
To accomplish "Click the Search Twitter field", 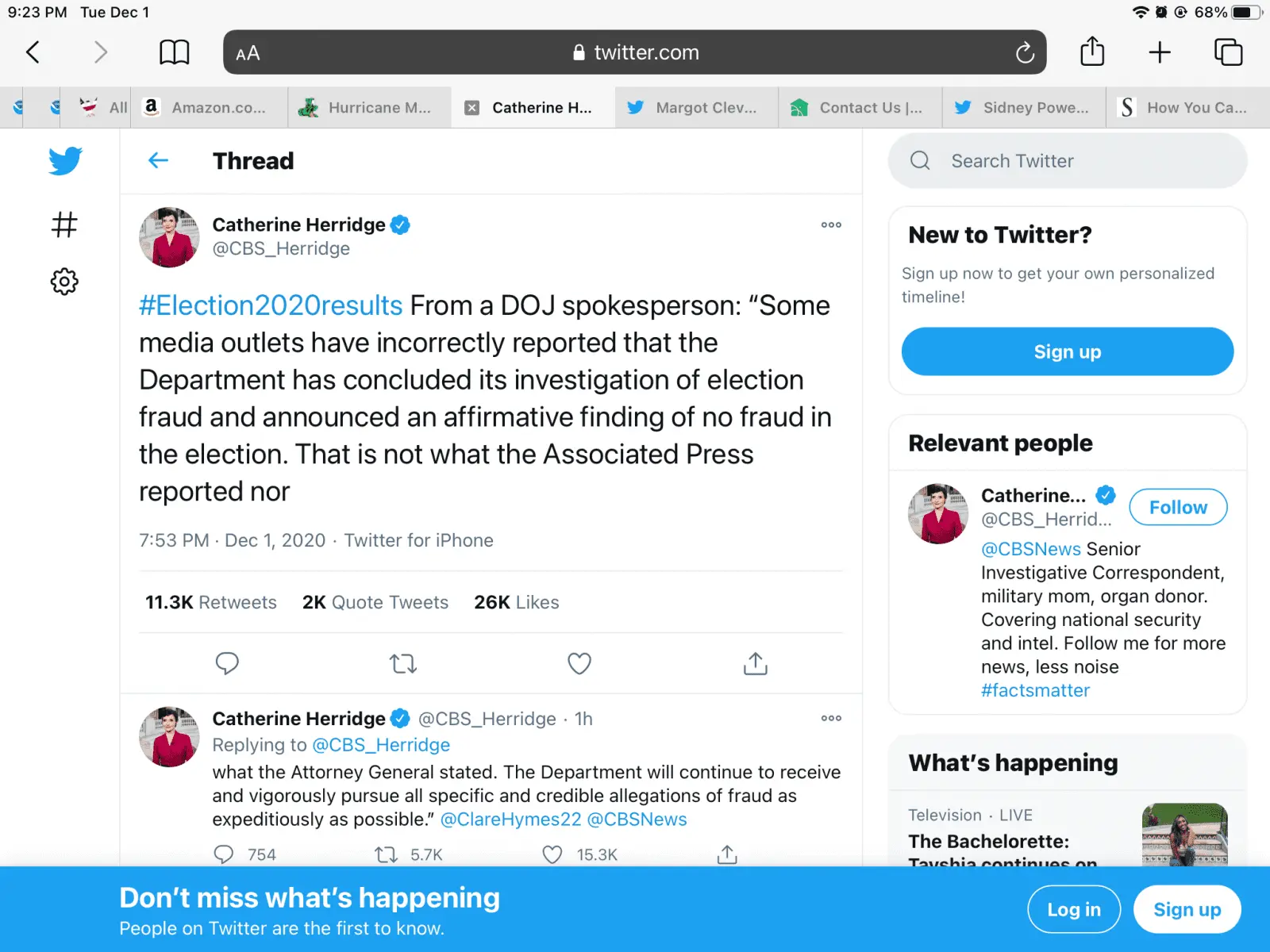I will [1068, 161].
